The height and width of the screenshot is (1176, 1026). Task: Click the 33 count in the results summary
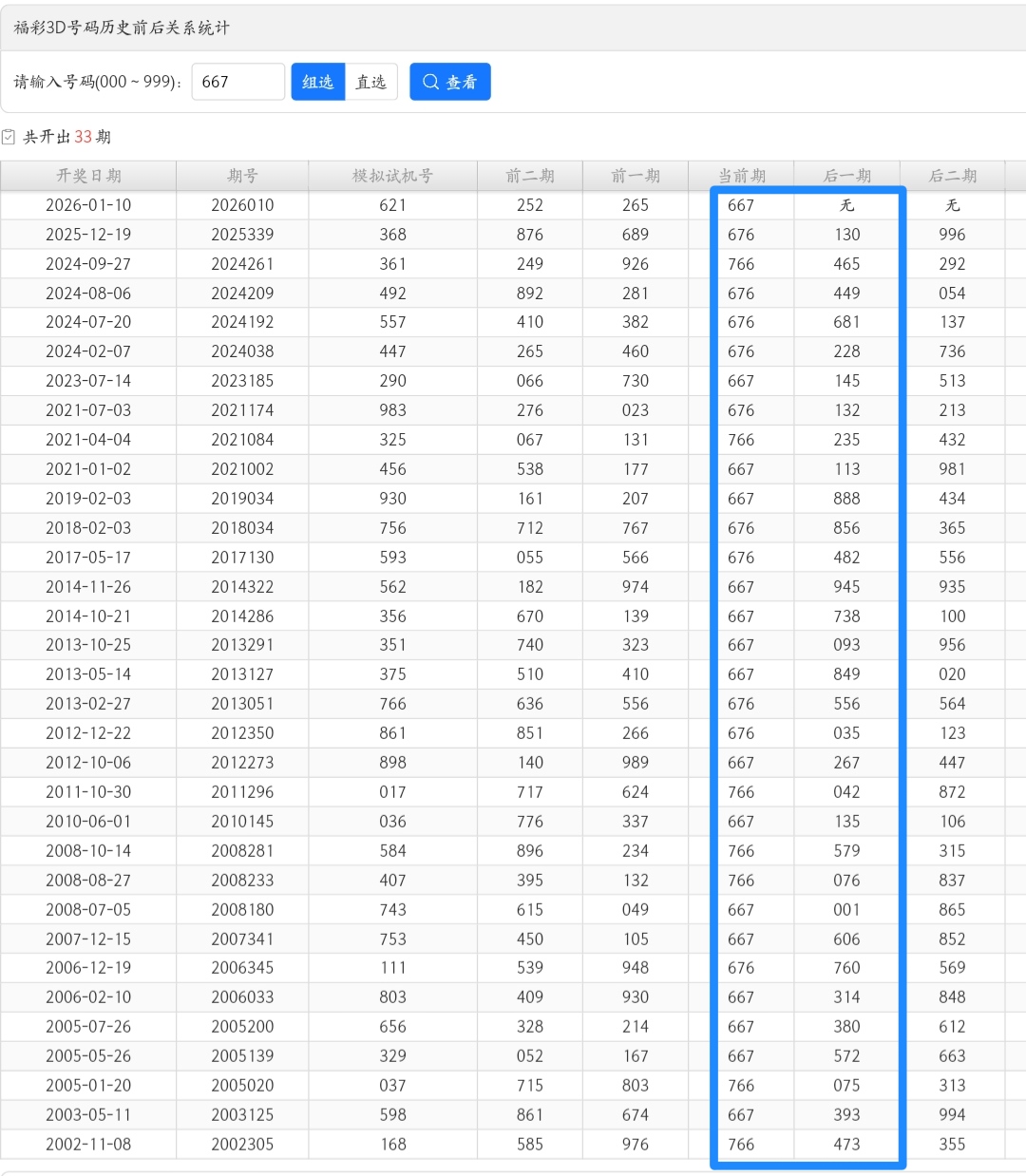pos(84,137)
